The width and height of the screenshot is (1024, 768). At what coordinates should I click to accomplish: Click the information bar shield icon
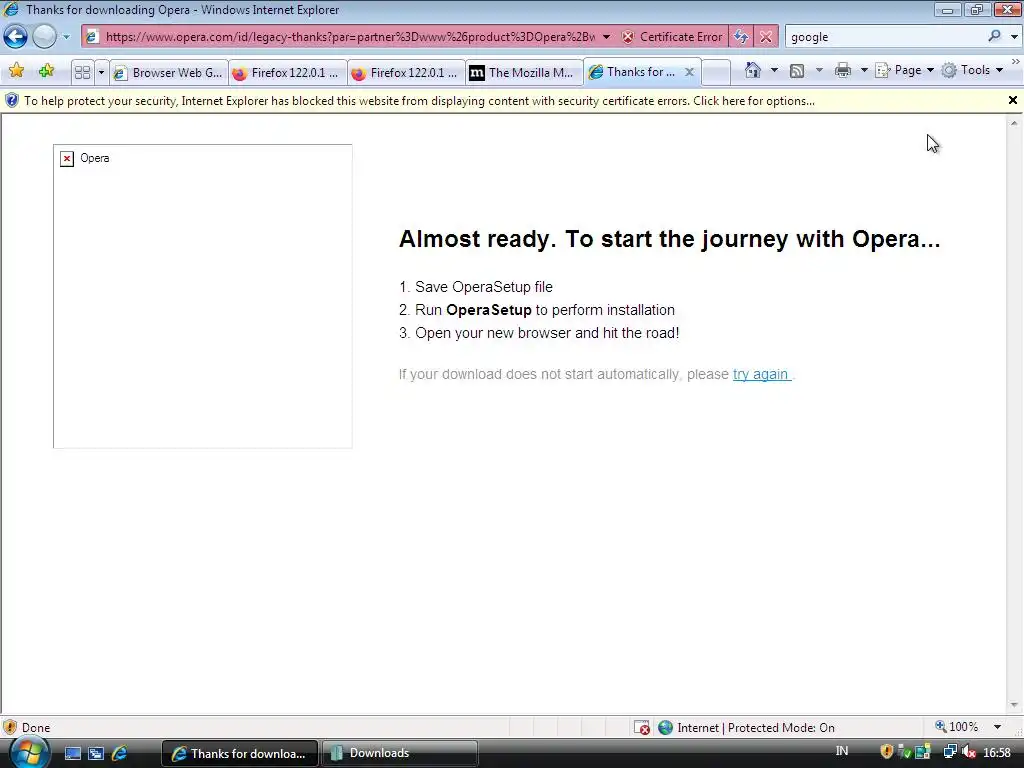[12, 101]
